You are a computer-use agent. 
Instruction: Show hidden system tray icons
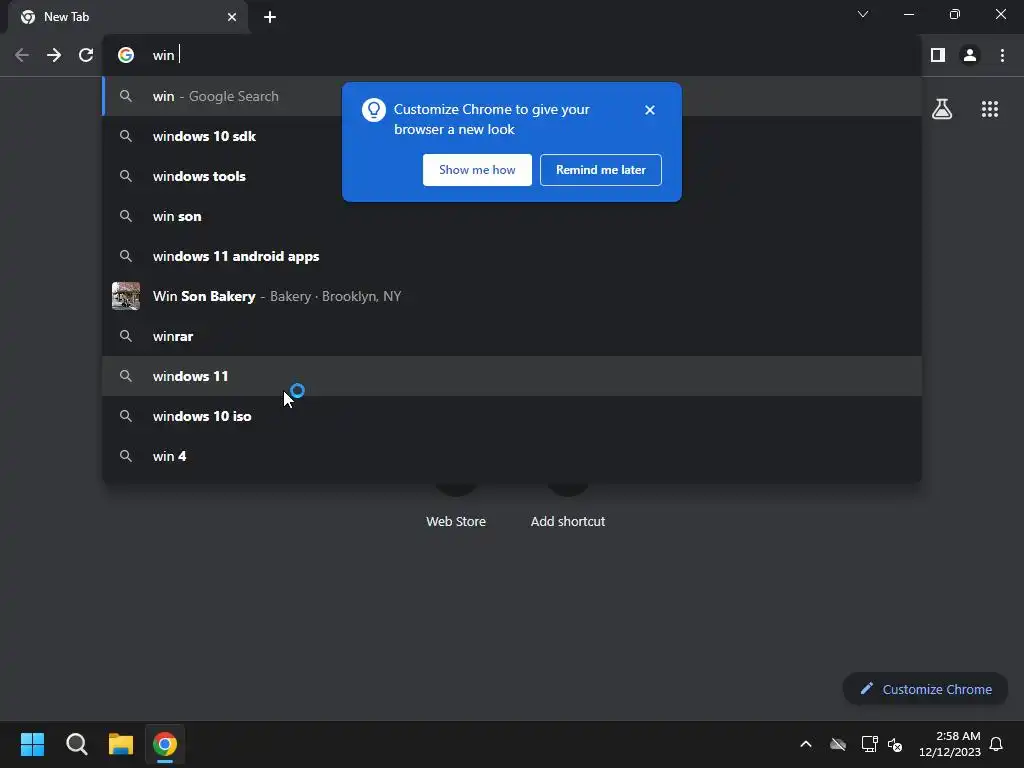tap(806, 744)
